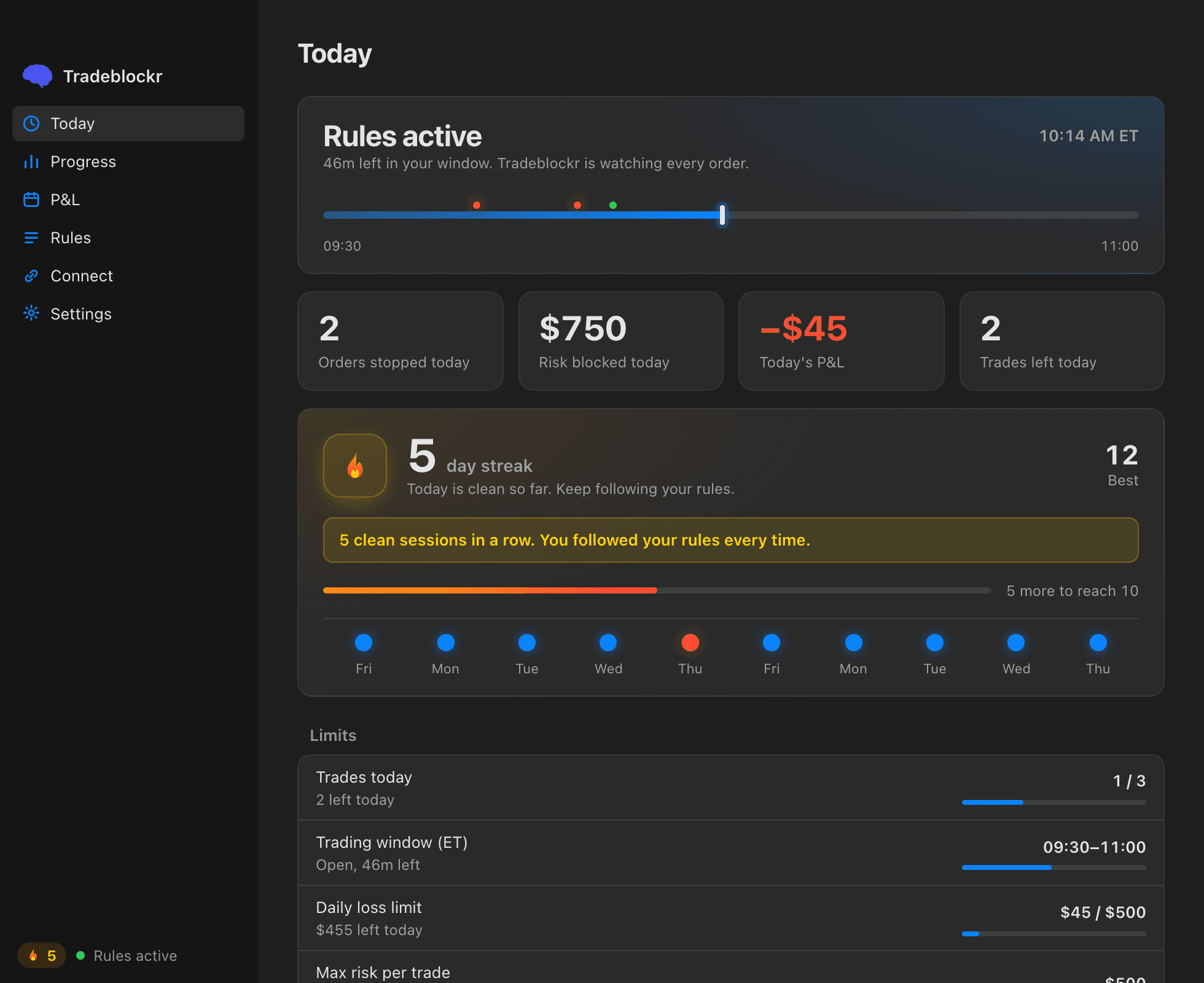The width and height of the screenshot is (1204, 983).
Task: Click the link icon beside Connect
Action: click(31, 276)
